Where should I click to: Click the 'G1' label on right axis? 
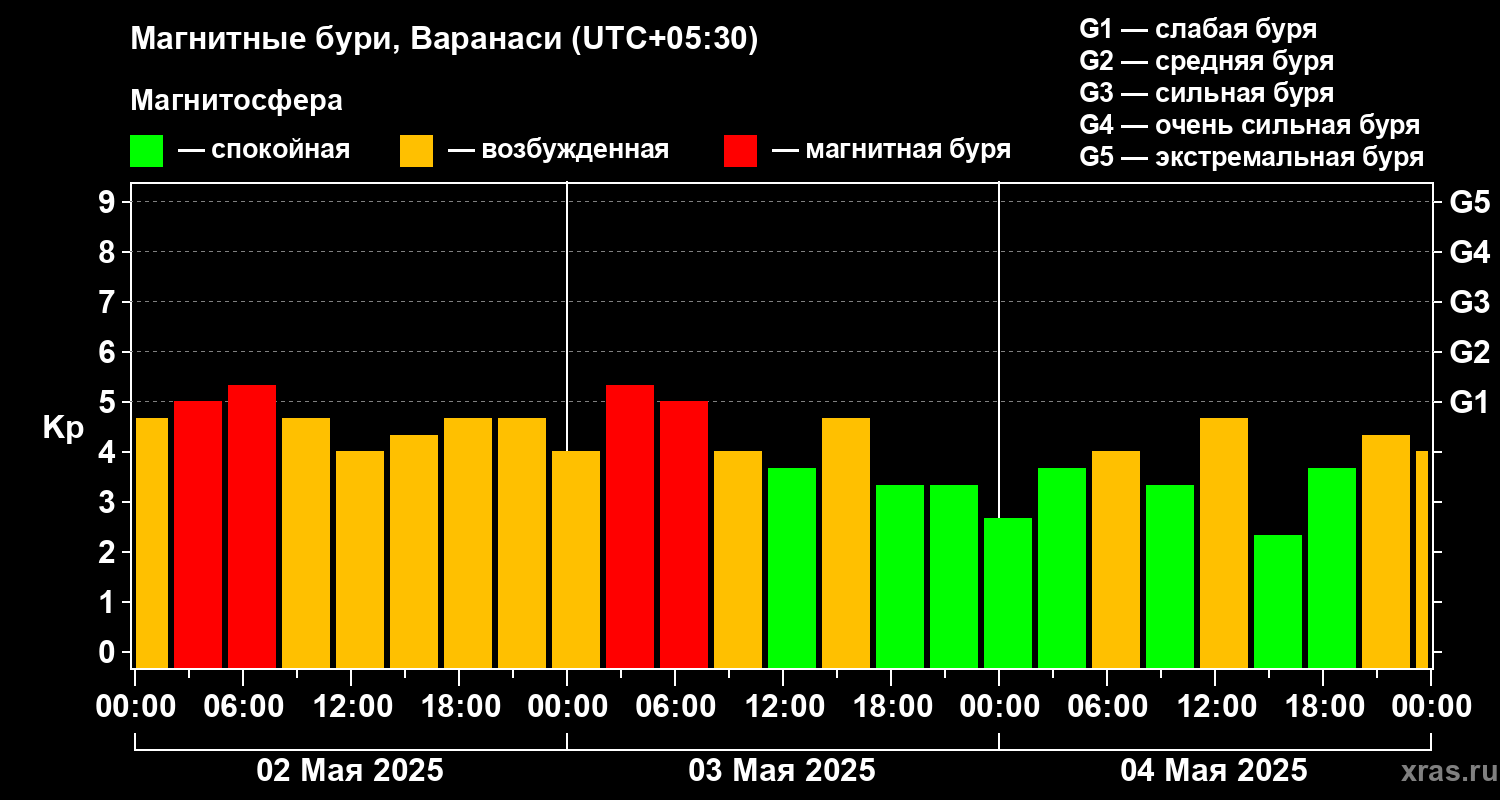point(1470,402)
